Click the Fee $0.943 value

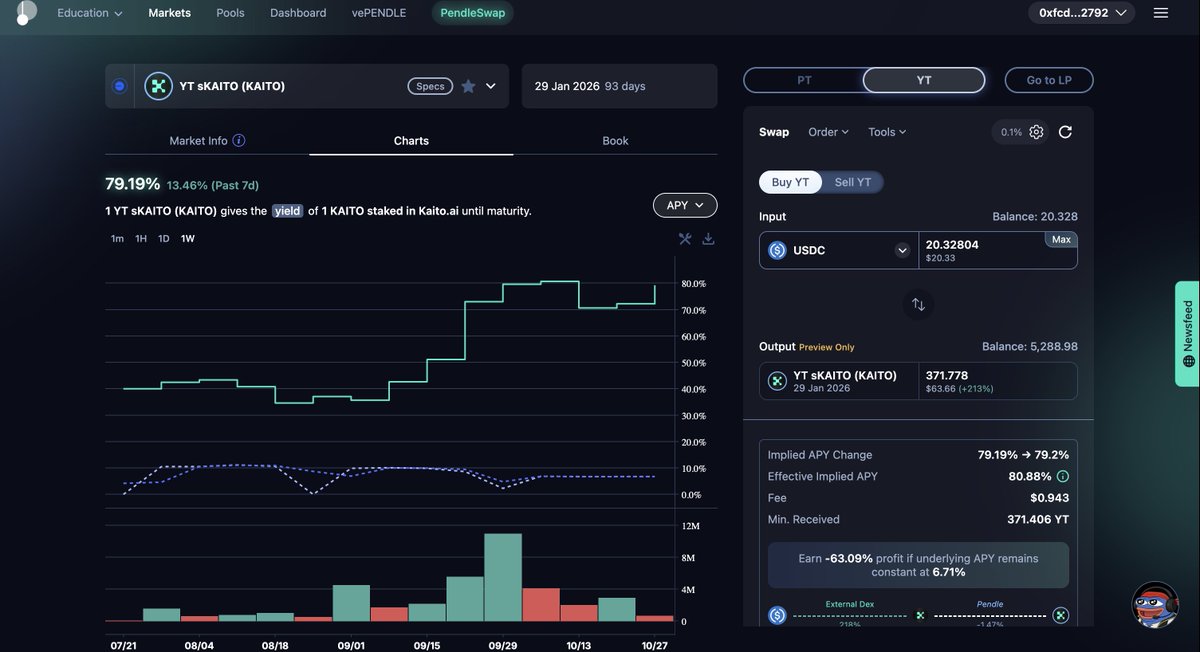point(1050,498)
